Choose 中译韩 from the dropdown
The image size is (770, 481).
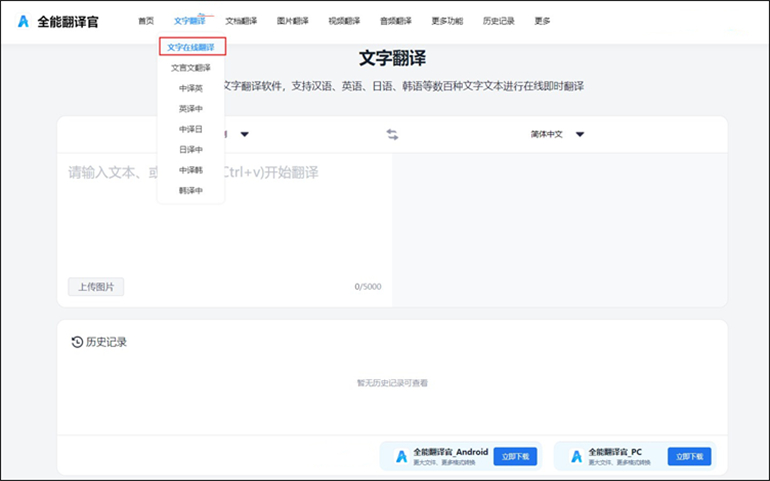[191, 170]
